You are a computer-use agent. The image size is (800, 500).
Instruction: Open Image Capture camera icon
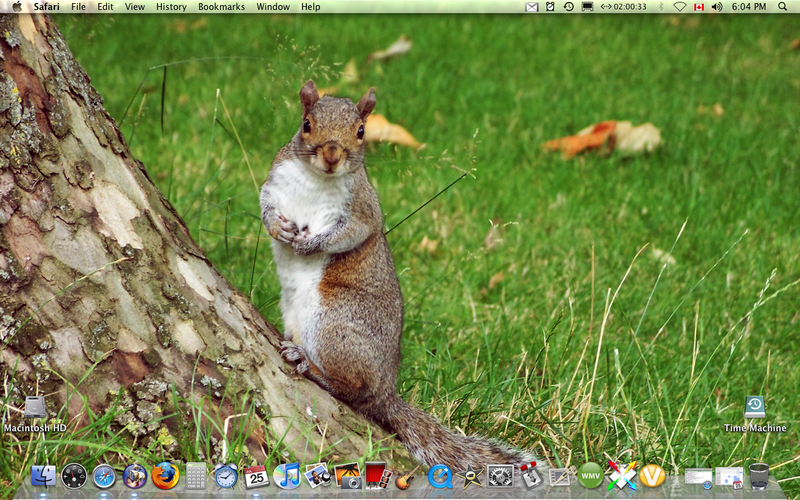pos(348,476)
